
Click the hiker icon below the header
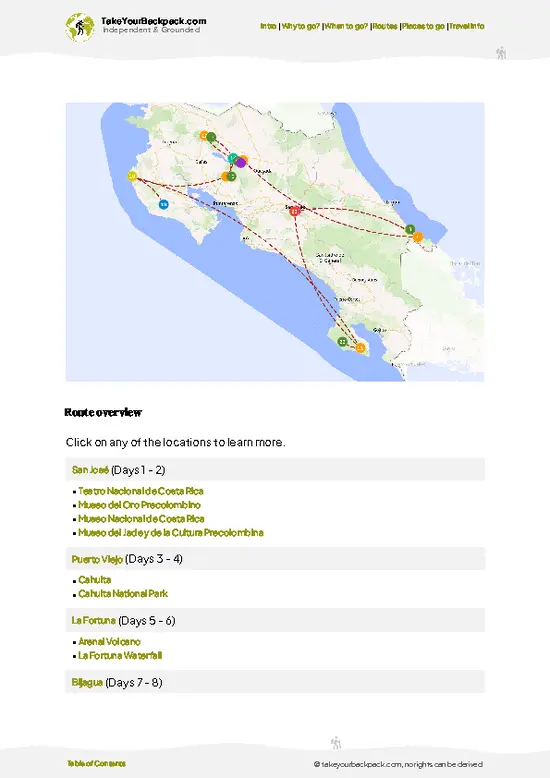pyautogui.click(x=501, y=53)
